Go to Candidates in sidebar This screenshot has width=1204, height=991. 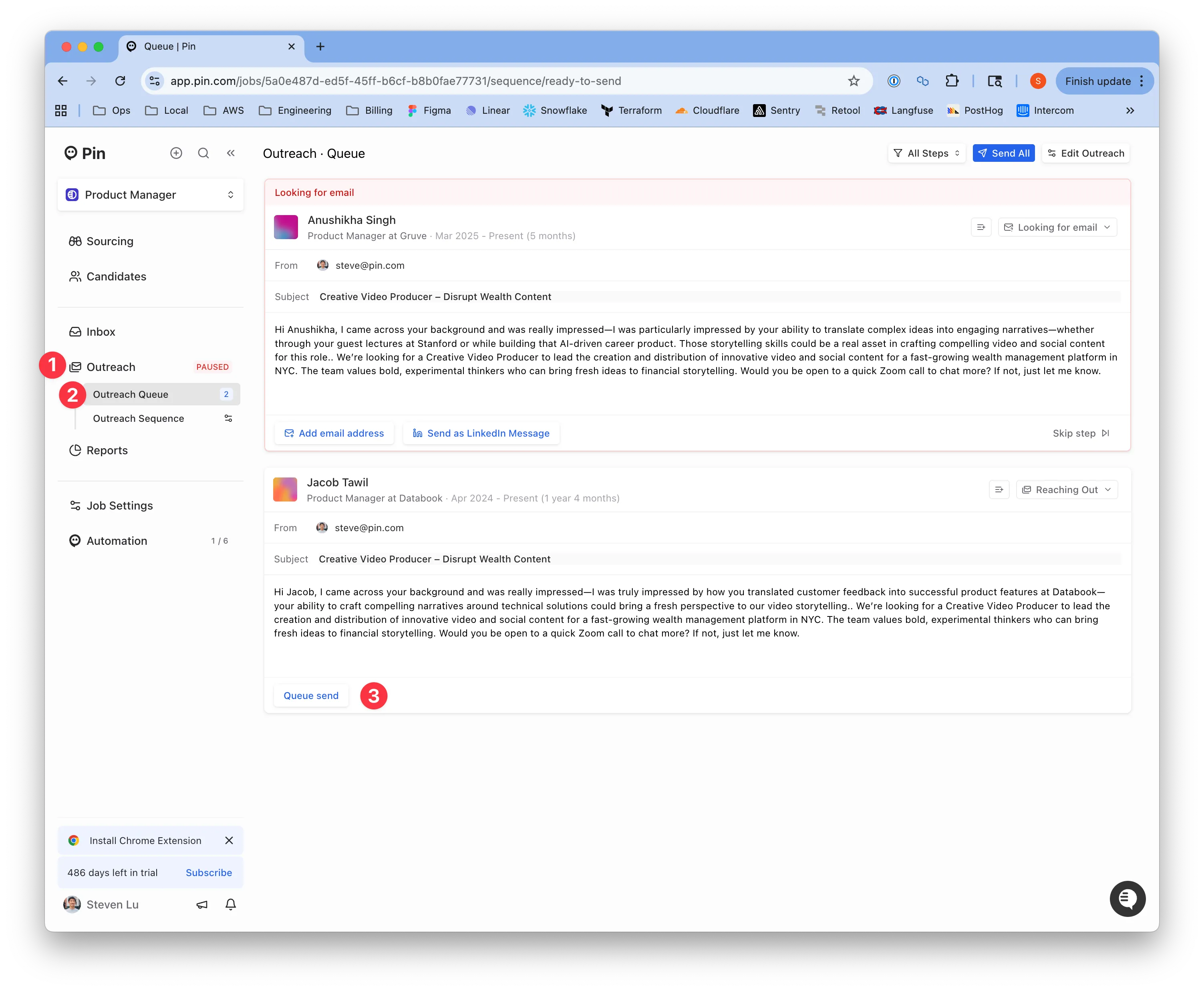[x=116, y=276]
